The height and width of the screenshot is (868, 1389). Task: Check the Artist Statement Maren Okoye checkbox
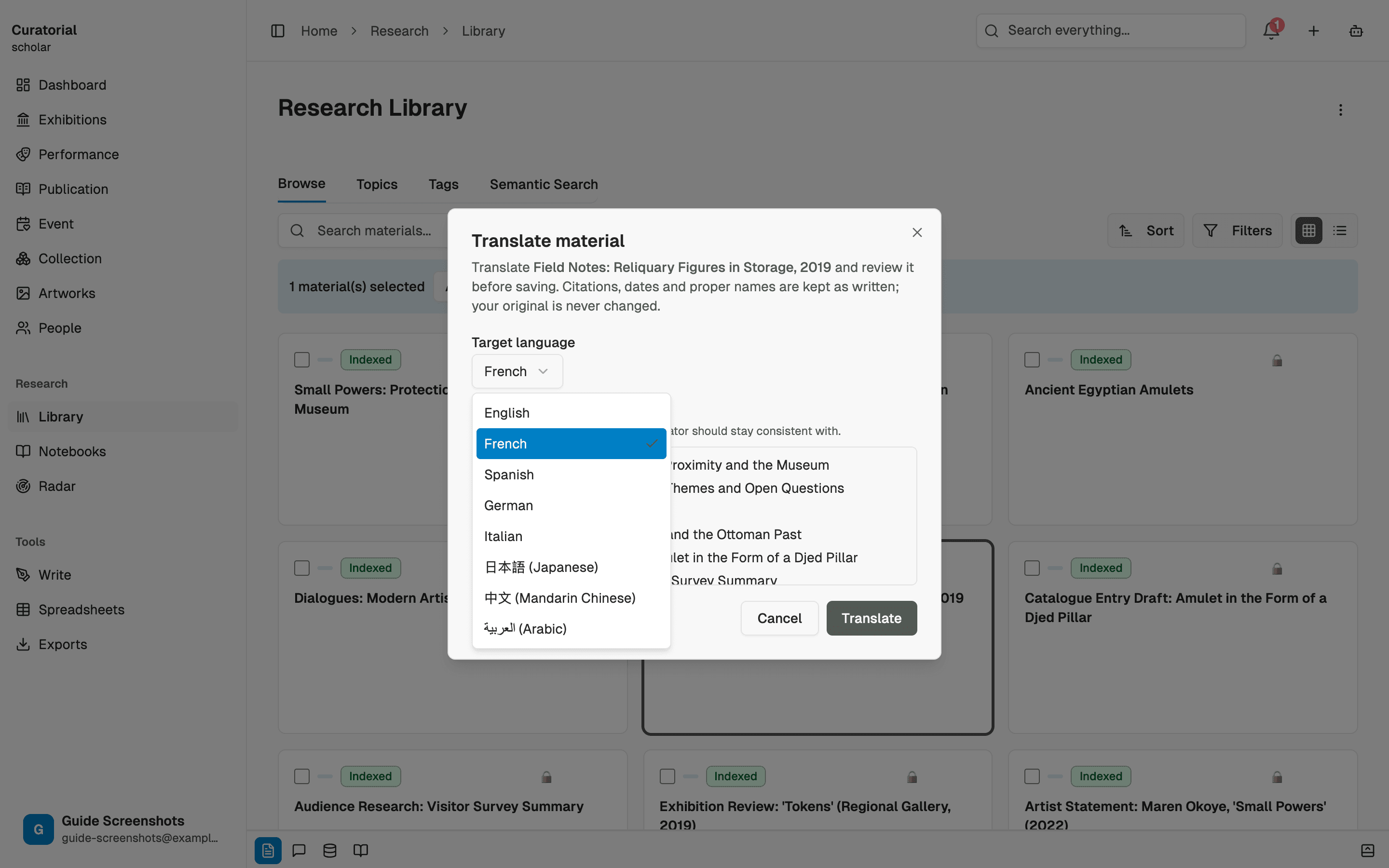[1032, 777]
